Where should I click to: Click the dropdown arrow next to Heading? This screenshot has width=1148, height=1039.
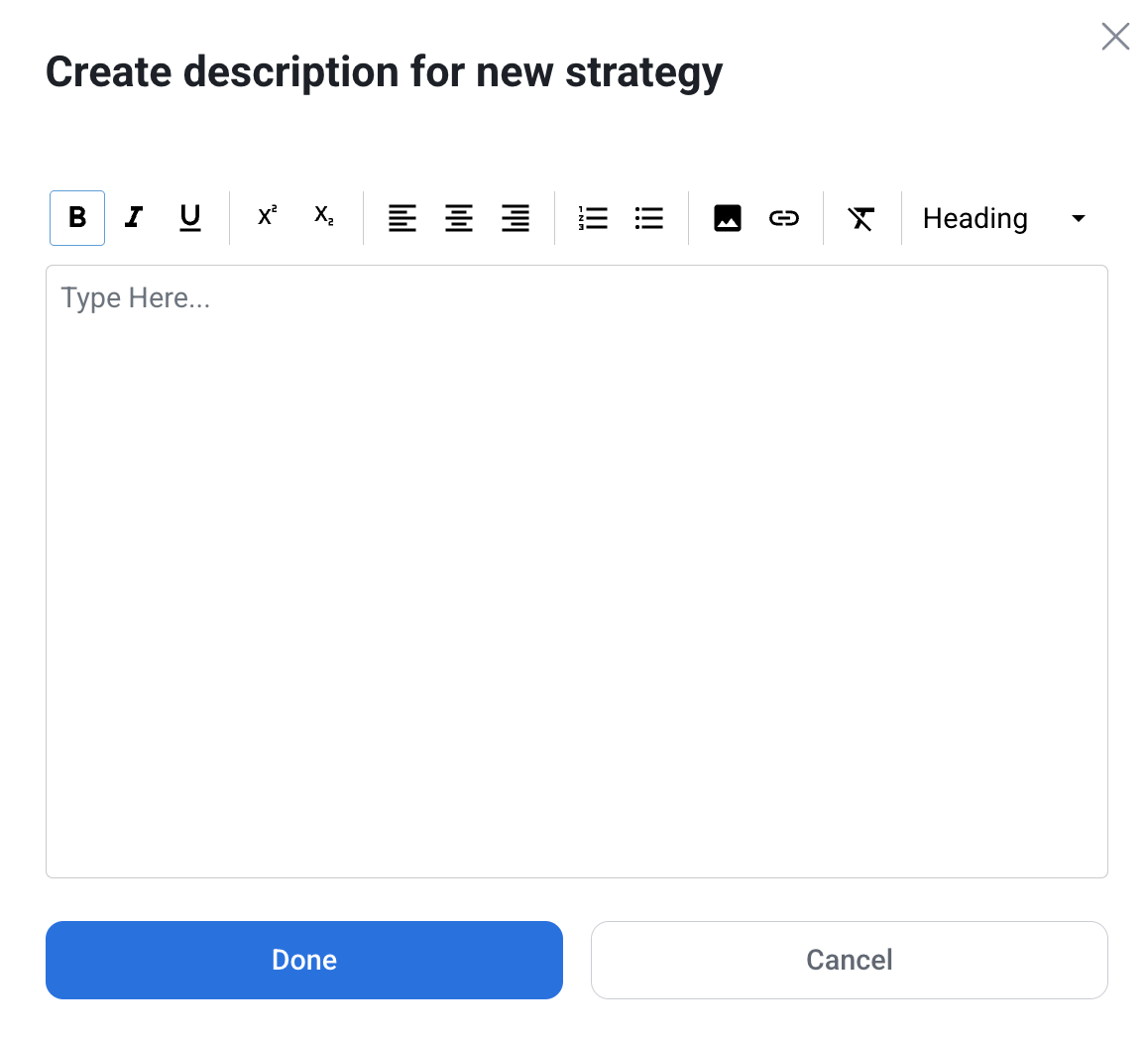click(1079, 218)
